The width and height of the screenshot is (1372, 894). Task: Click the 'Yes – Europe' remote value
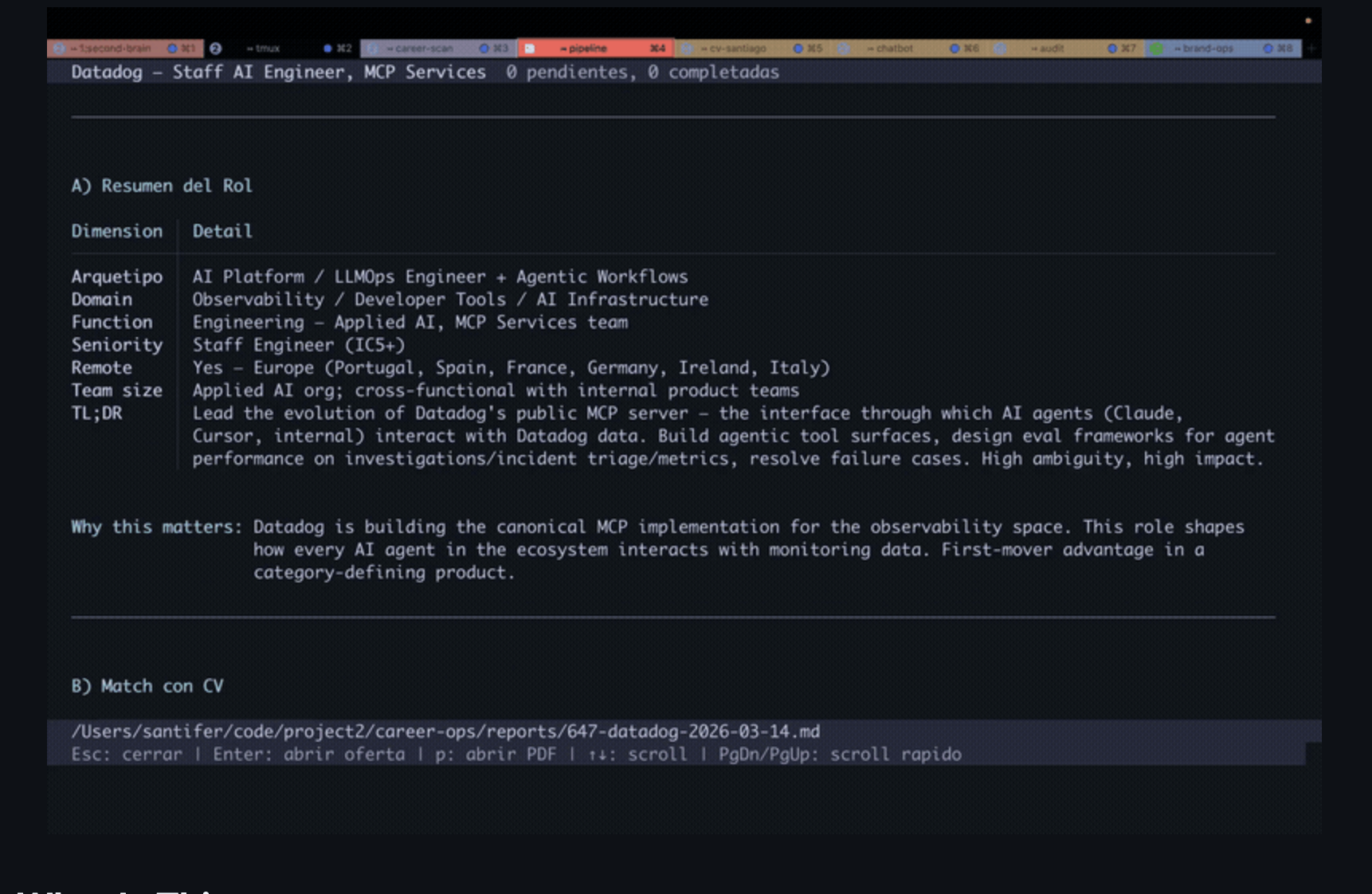[511, 367]
